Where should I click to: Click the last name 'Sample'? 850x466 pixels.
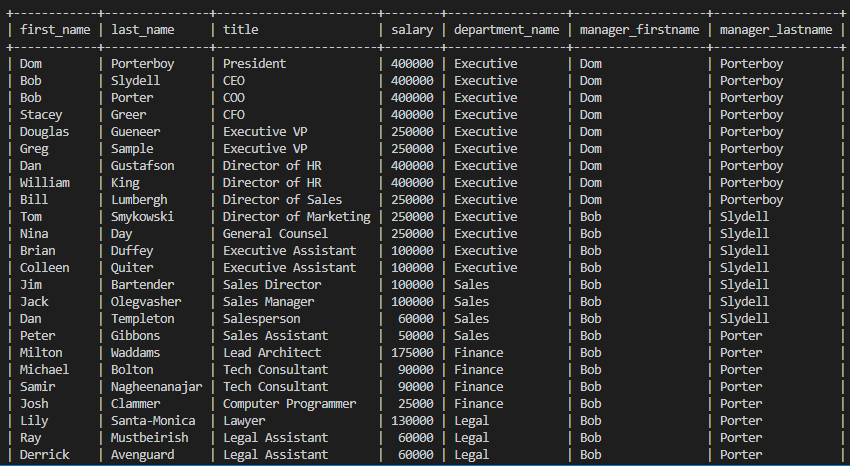132,148
